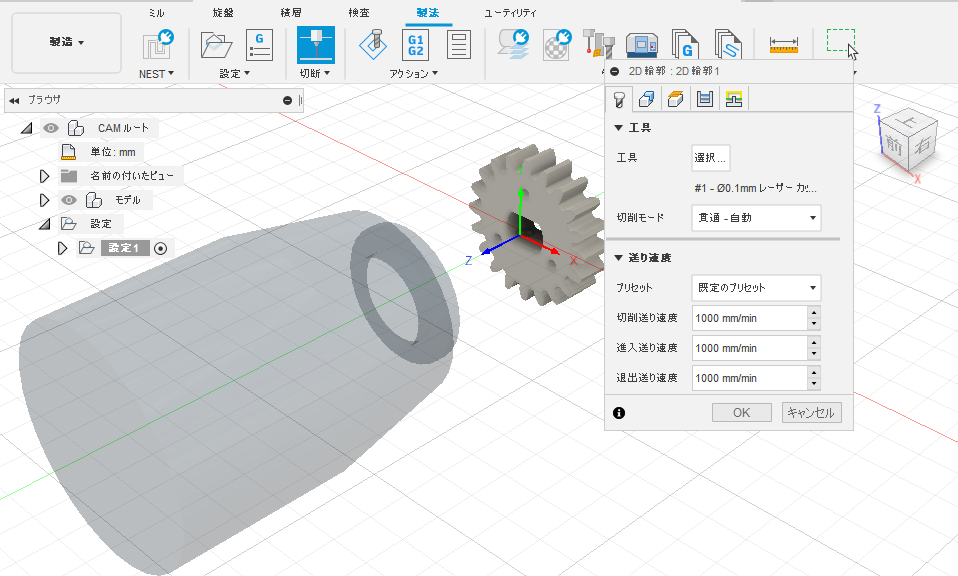Image resolution: width=958 pixels, height=576 pixels.
Task: Switch to the Geometry tab in the 2D輪郭 dialog
Action: click(647, 99)
